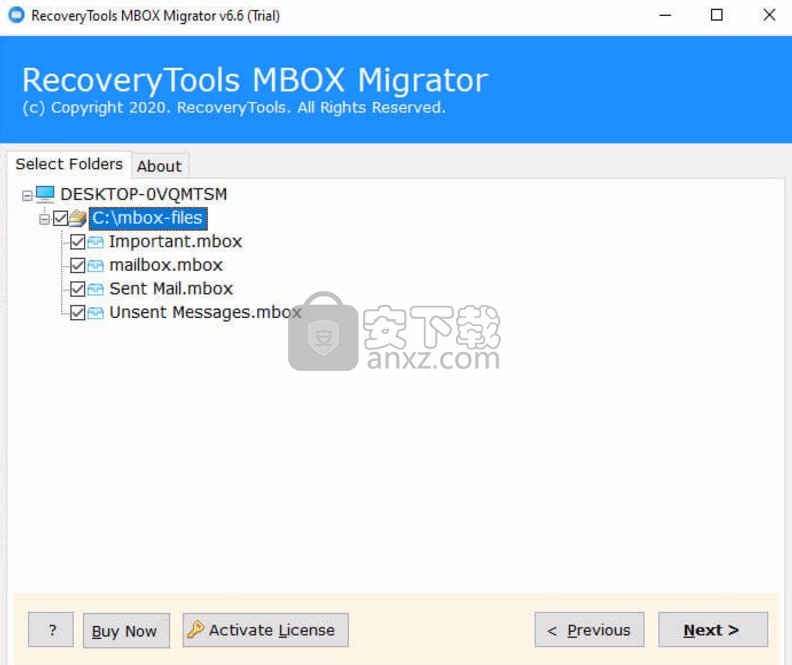Click the mailbox icon of Important.mbox
This screenshot has width=792, height=665.
click(x=95, y=242)
